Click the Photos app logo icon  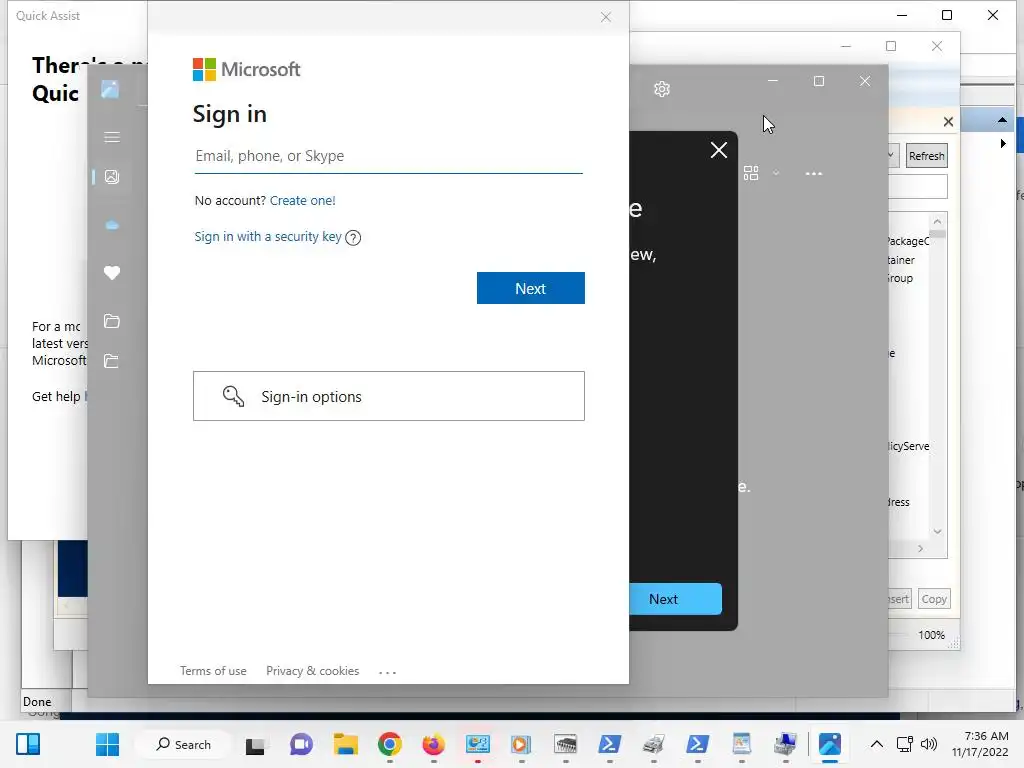coord(110,89)
